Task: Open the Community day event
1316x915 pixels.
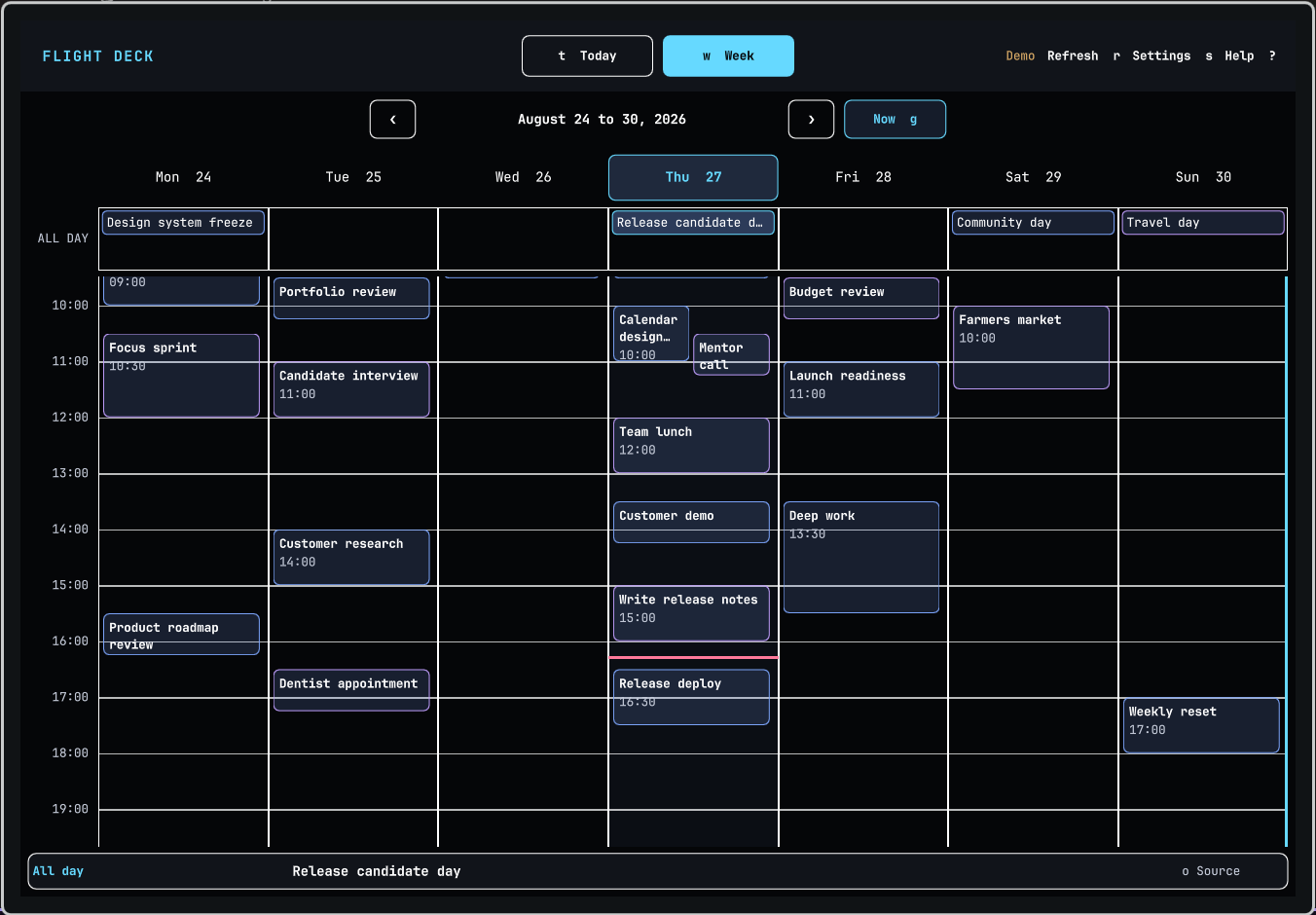Action: click(1033, 223)
